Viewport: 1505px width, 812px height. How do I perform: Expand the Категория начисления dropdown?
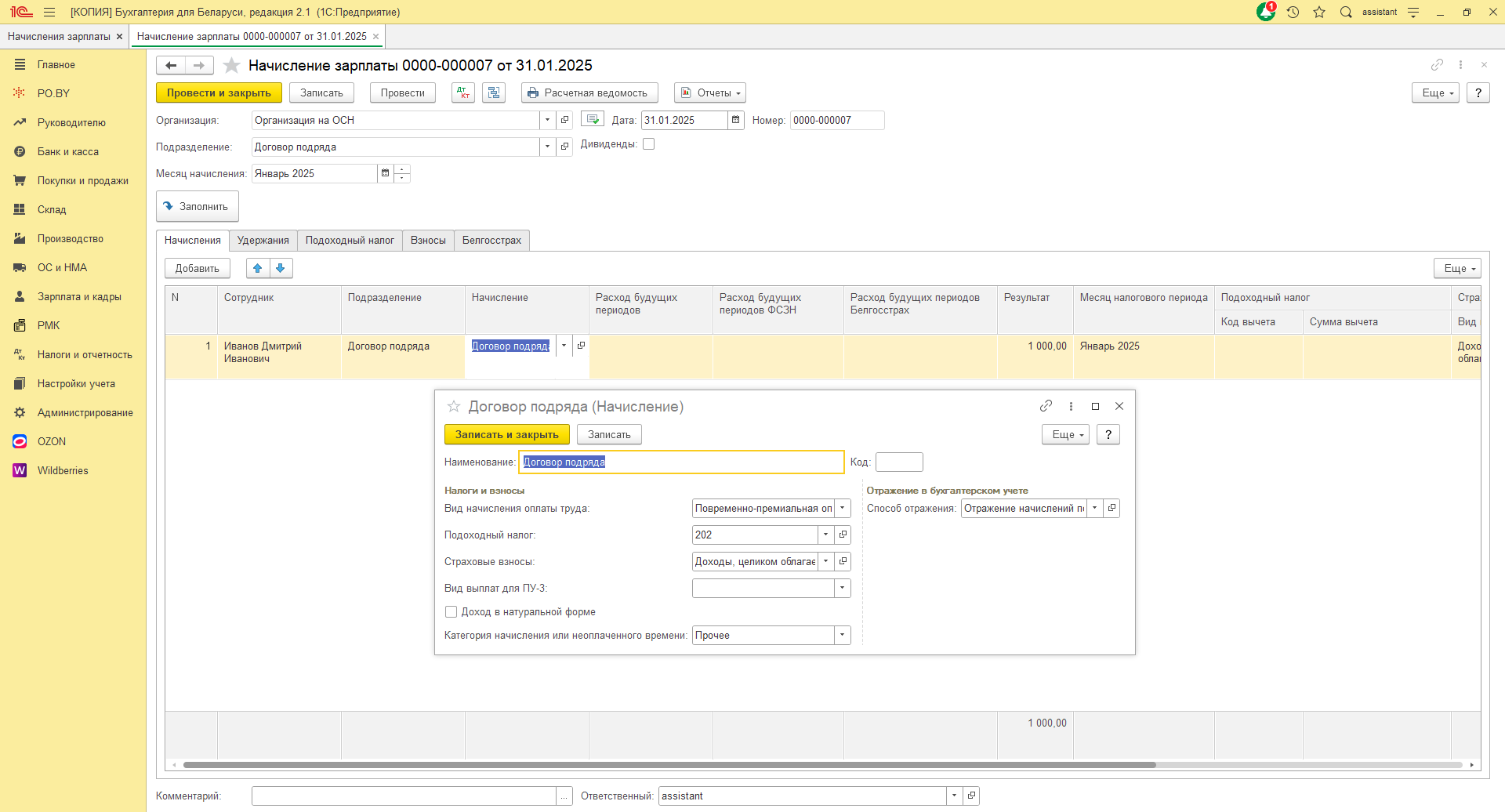pos(842,635)
